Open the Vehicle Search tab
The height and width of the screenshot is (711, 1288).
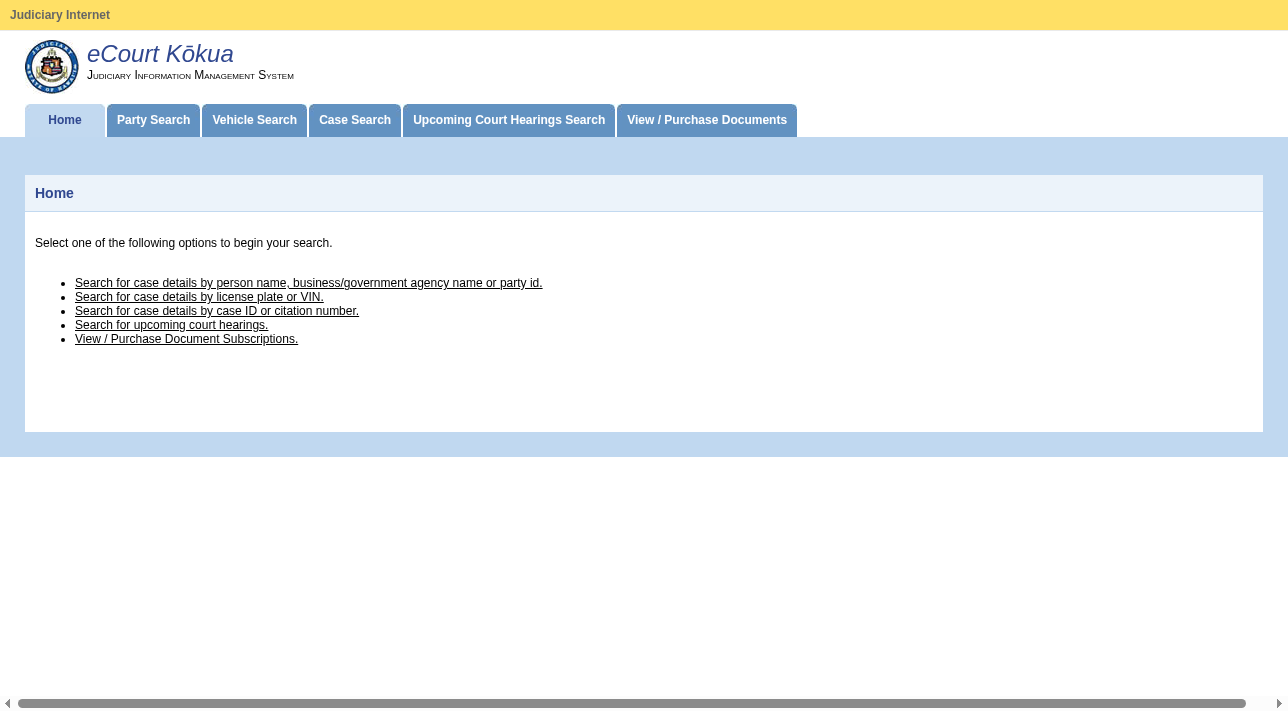pos(254,120)
